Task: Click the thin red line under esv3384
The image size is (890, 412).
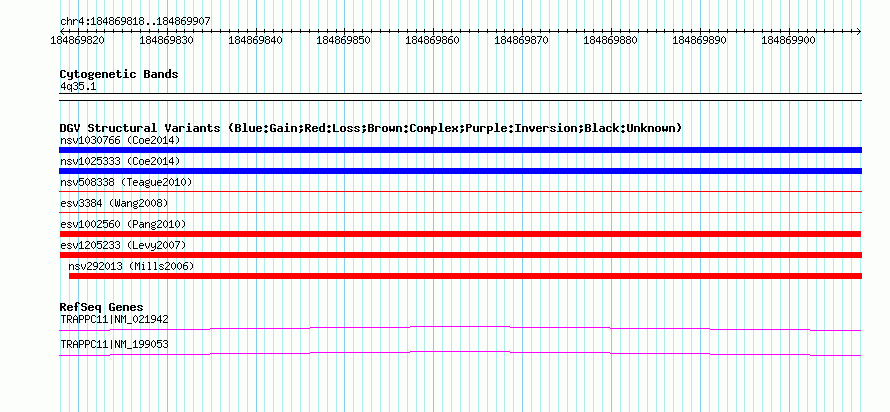Action: click(x=460, y=213)
